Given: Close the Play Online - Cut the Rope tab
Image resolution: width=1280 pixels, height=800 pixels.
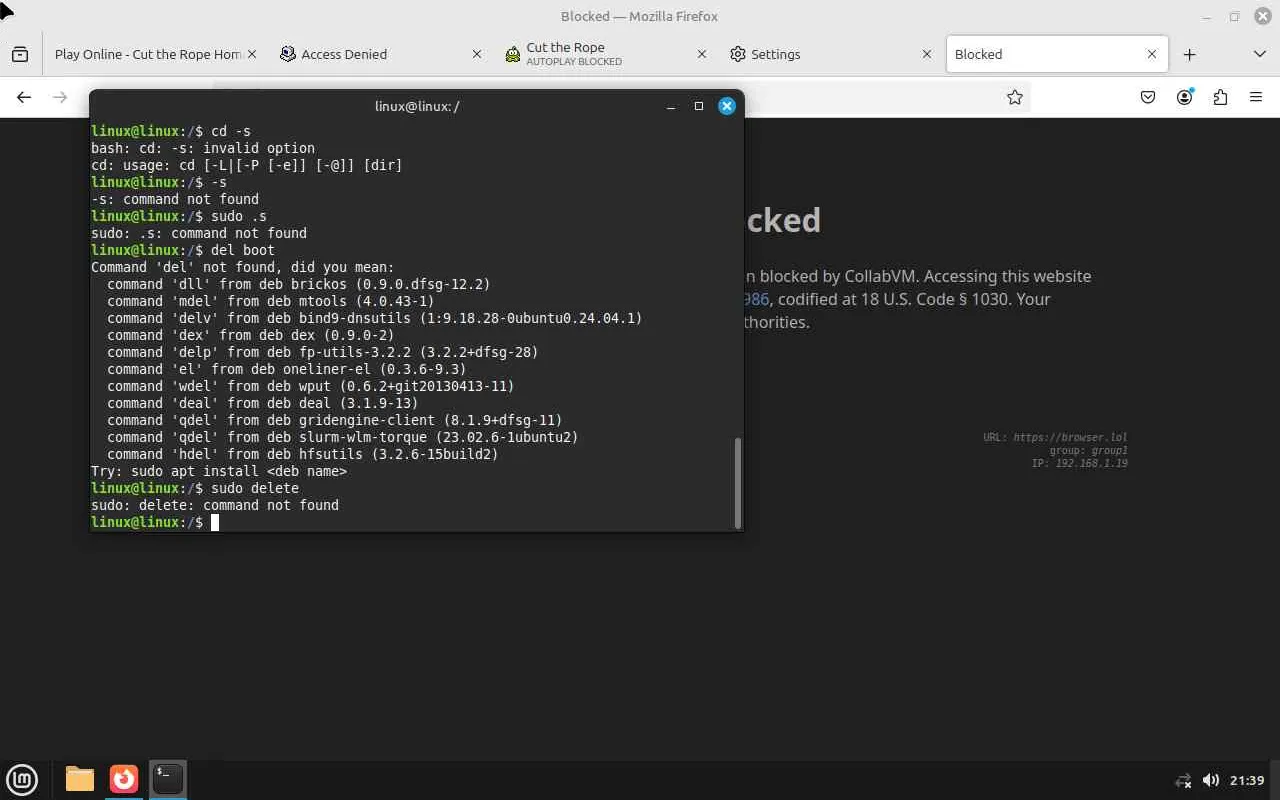Looking at the screenshot, I should (x=251, y=54).
